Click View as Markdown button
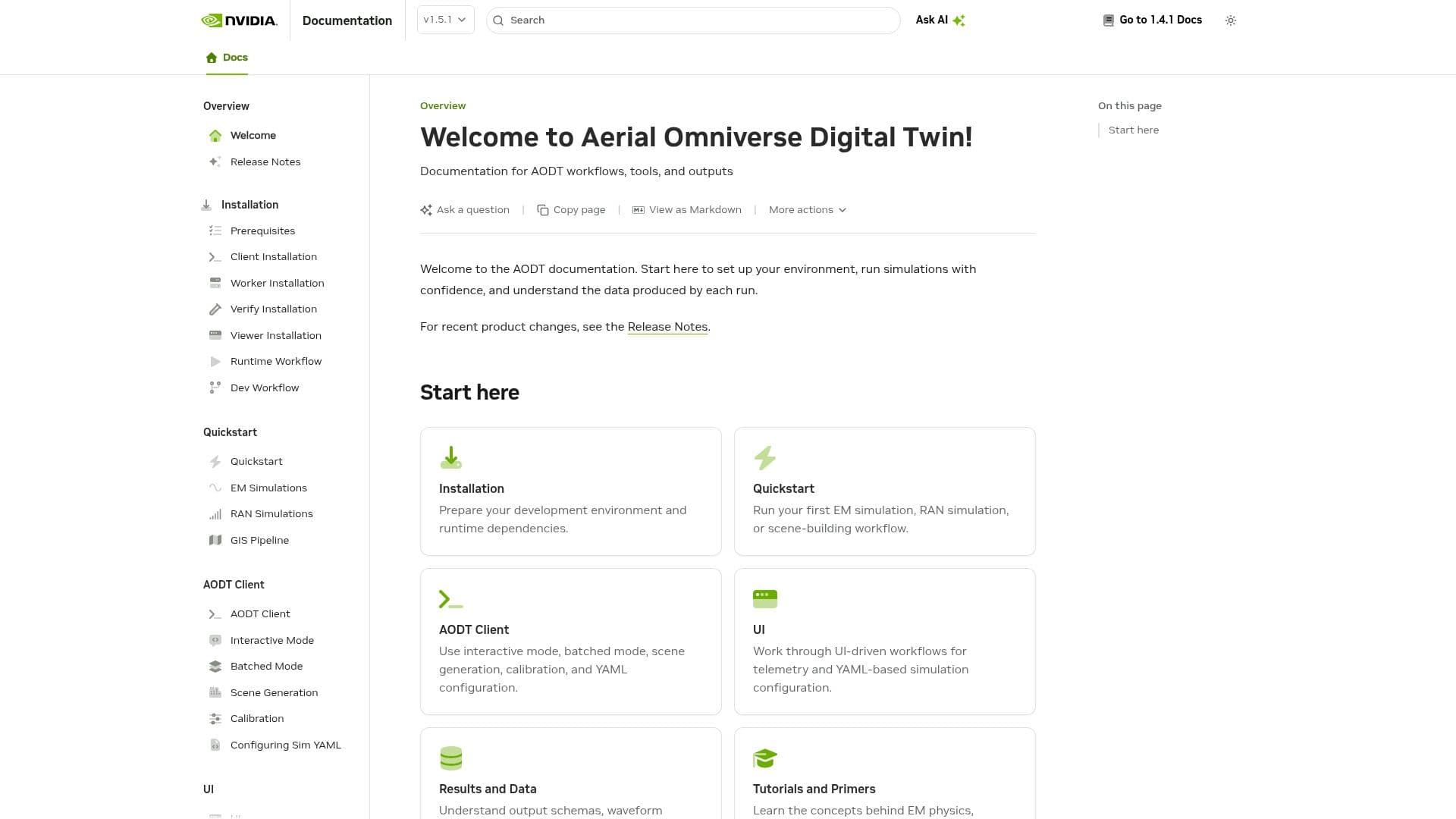 click(687, 210)
